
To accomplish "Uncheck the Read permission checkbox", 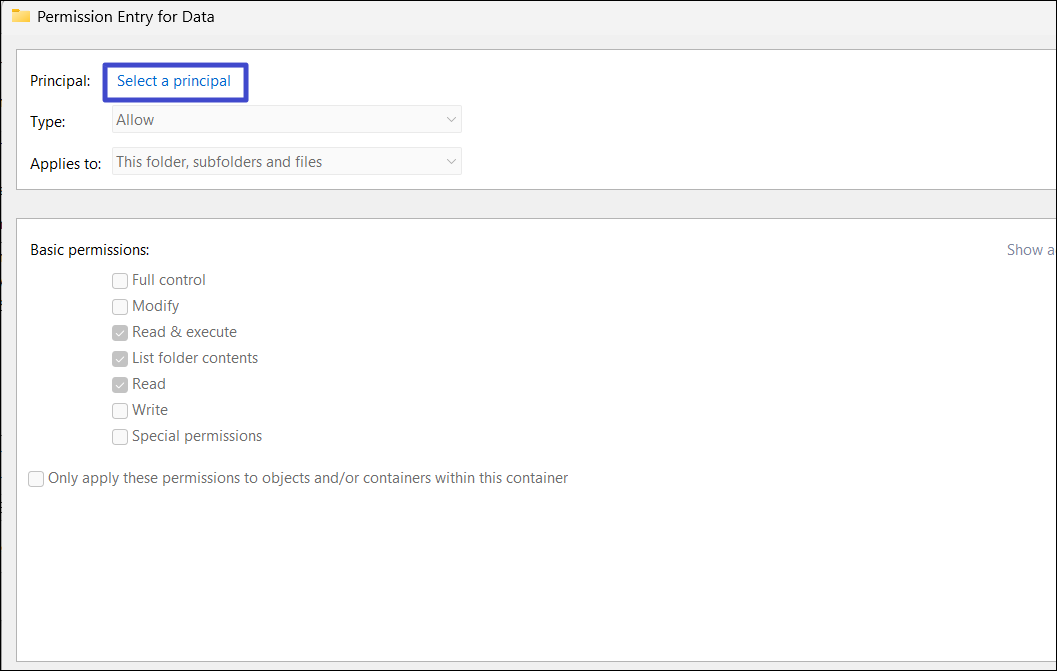I will point(120,385).
